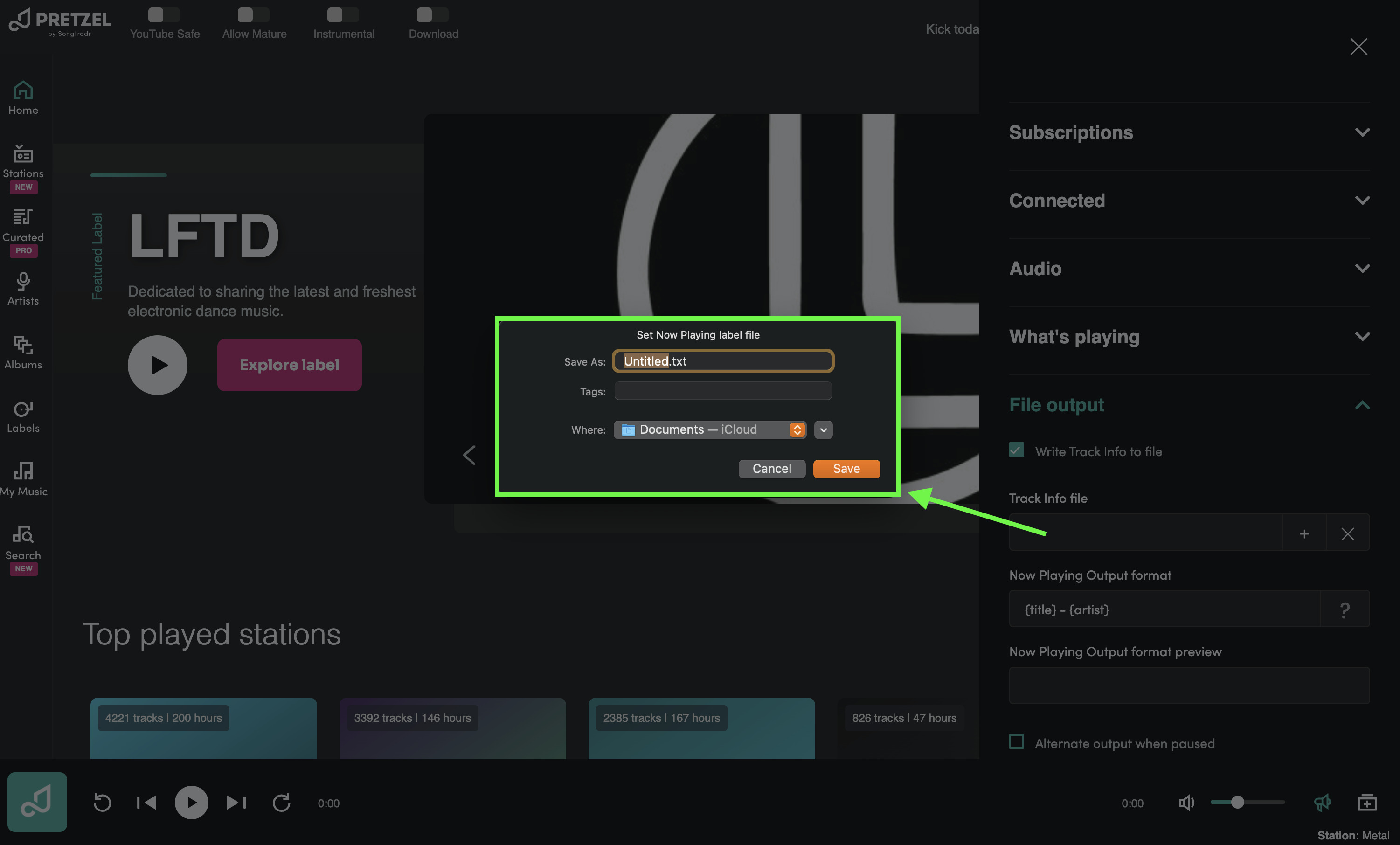Mute using the speaker volume icon
Viewport: 1400px width, 845px height.
(1186, 803)
